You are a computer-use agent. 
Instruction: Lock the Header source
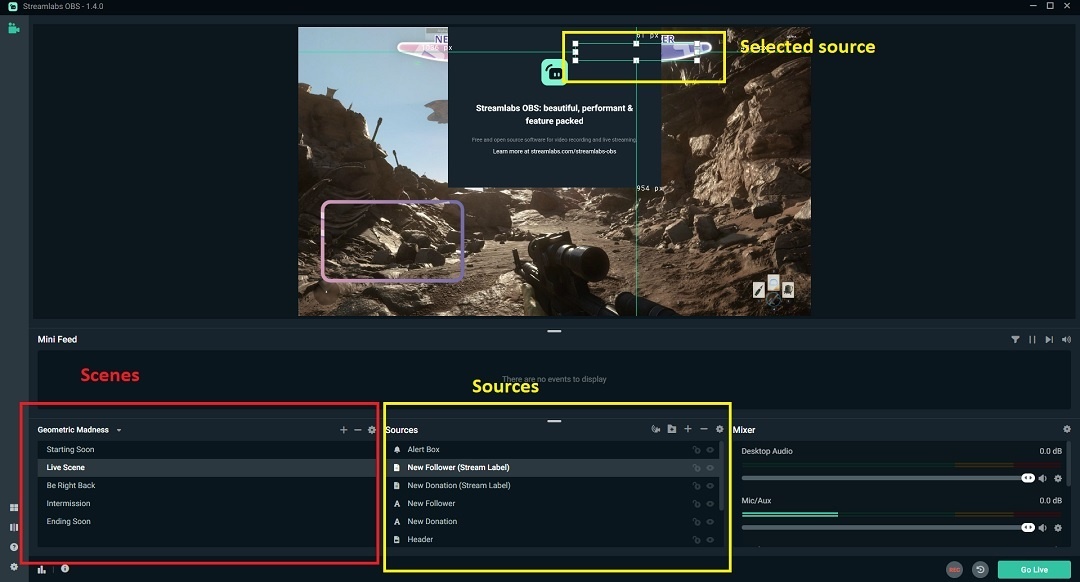[696, 539]
